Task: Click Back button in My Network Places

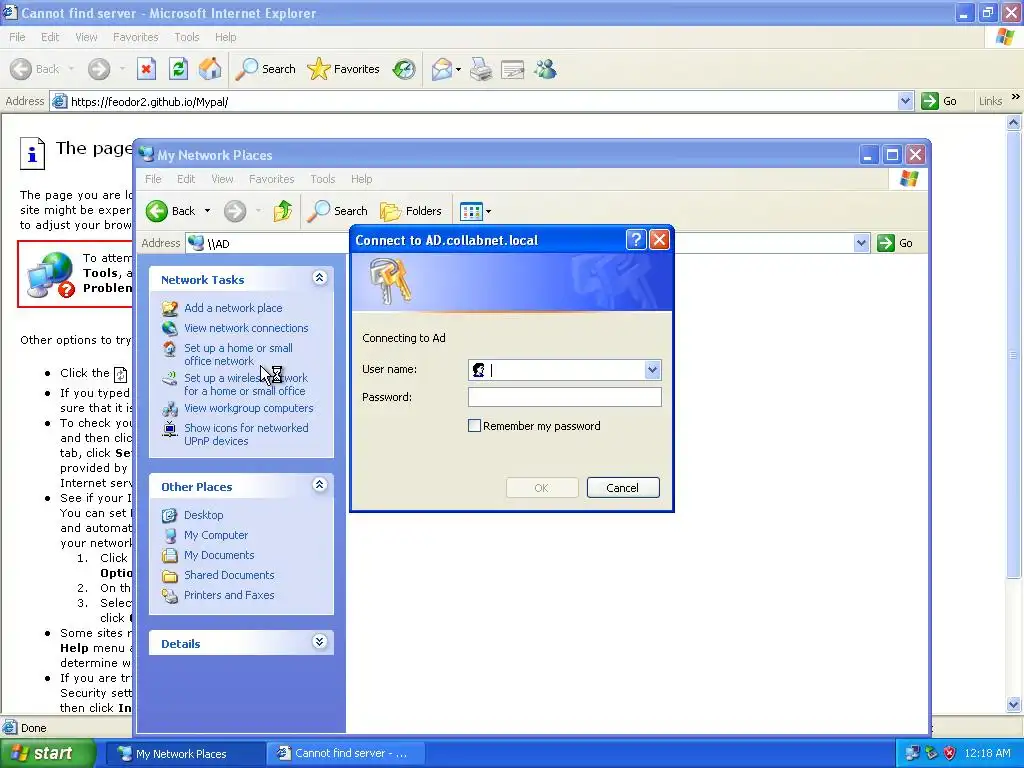Action: (x=170, y=211)
